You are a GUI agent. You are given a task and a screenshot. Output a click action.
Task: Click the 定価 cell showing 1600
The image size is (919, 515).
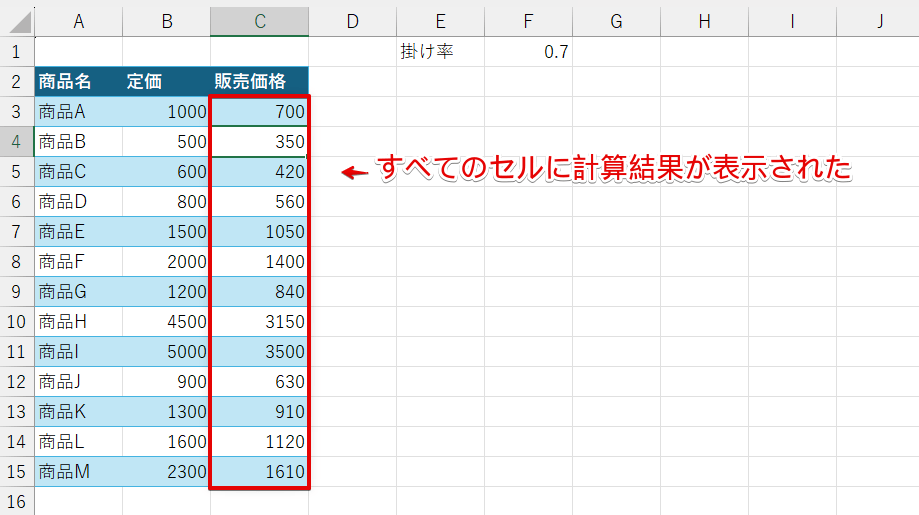pos(166,441)
